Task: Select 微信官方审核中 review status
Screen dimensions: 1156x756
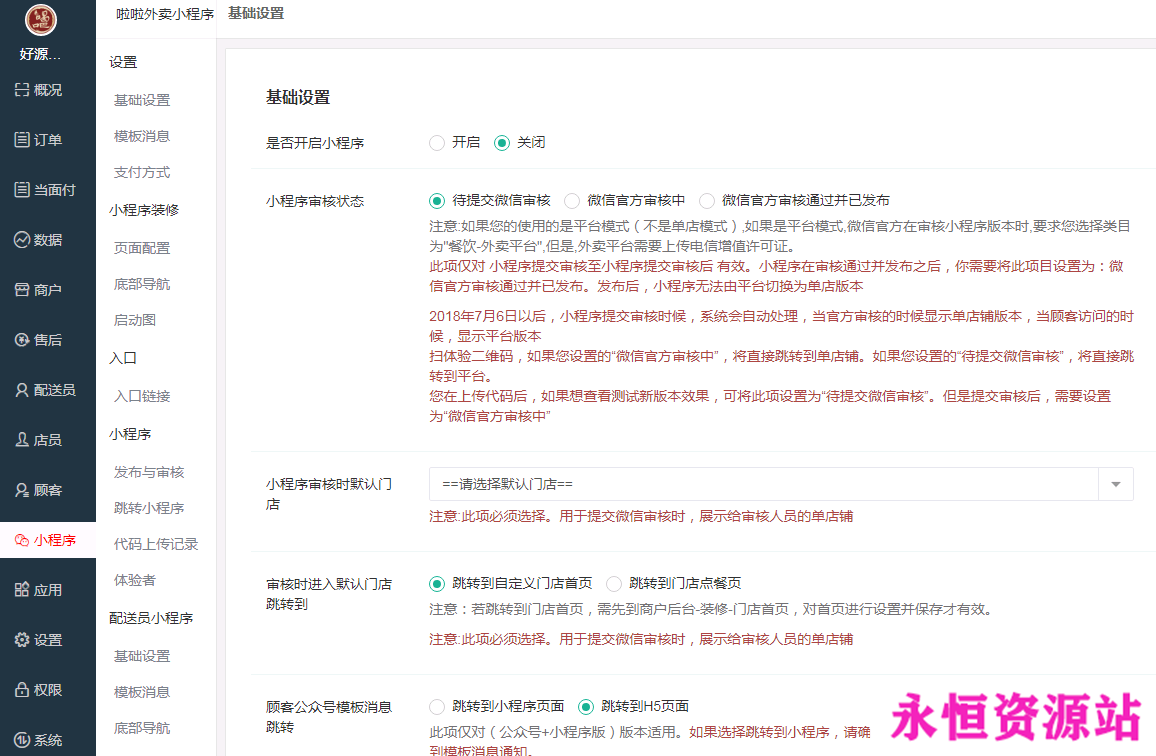Action: (572, 201)
